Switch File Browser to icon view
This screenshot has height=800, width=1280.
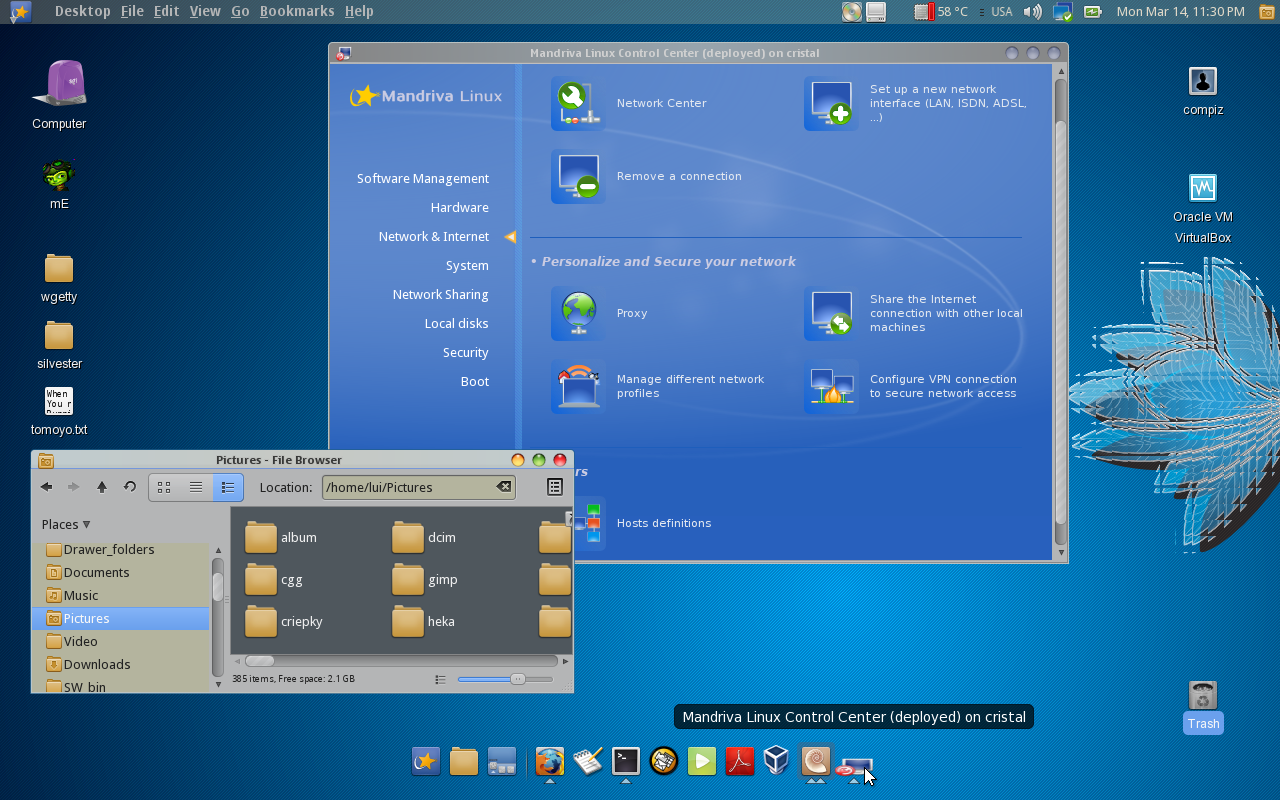click(165, 487)
